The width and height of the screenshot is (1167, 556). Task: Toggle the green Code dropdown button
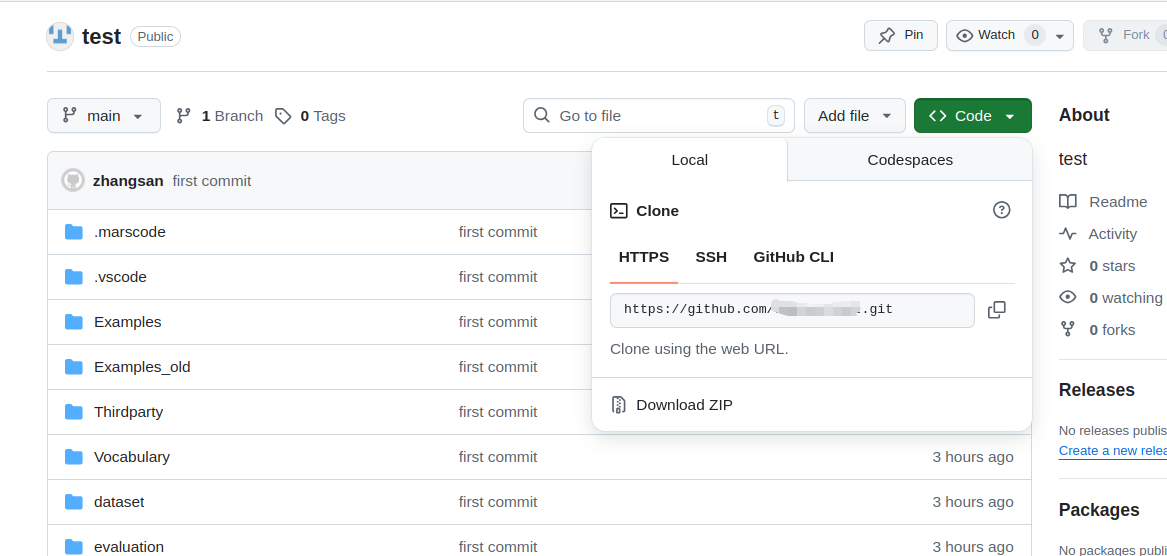[973, 115]
